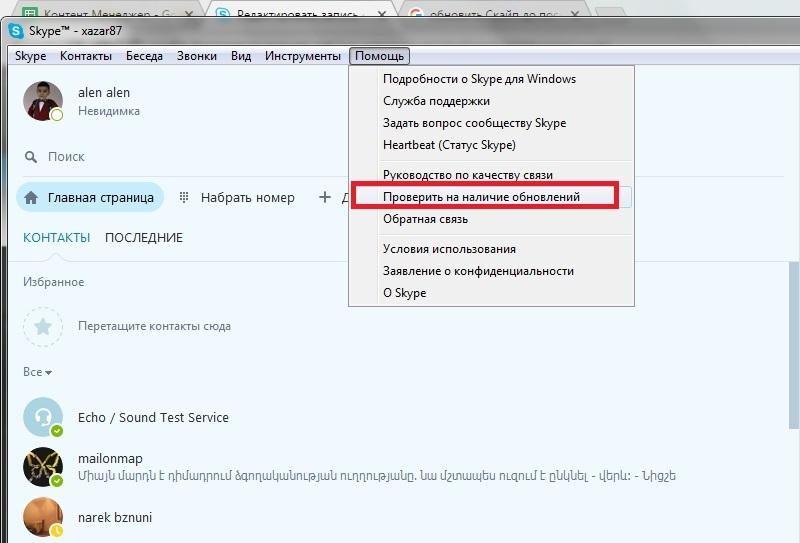The image size is (800, 543).
Task: Click the plus icon next to Набрать номер
Action: [324, 197]
